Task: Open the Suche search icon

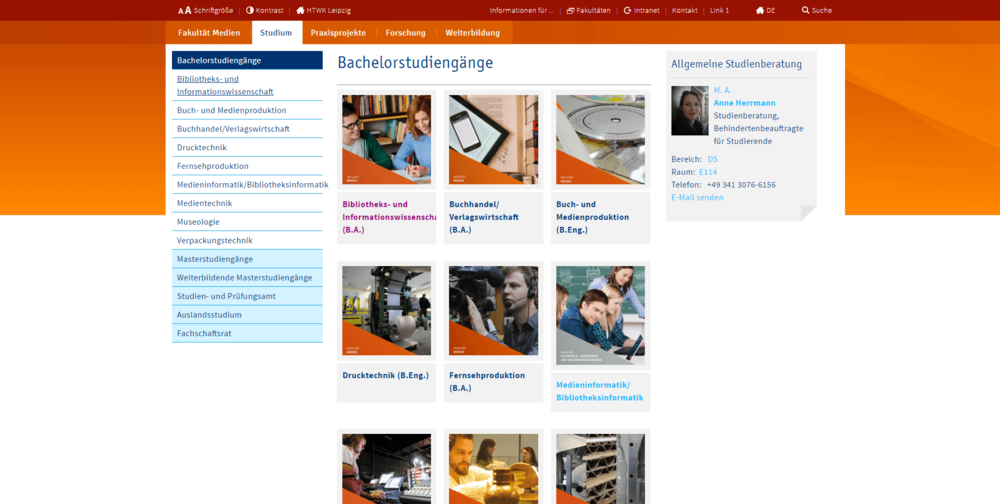Action: tap(806, 10)
